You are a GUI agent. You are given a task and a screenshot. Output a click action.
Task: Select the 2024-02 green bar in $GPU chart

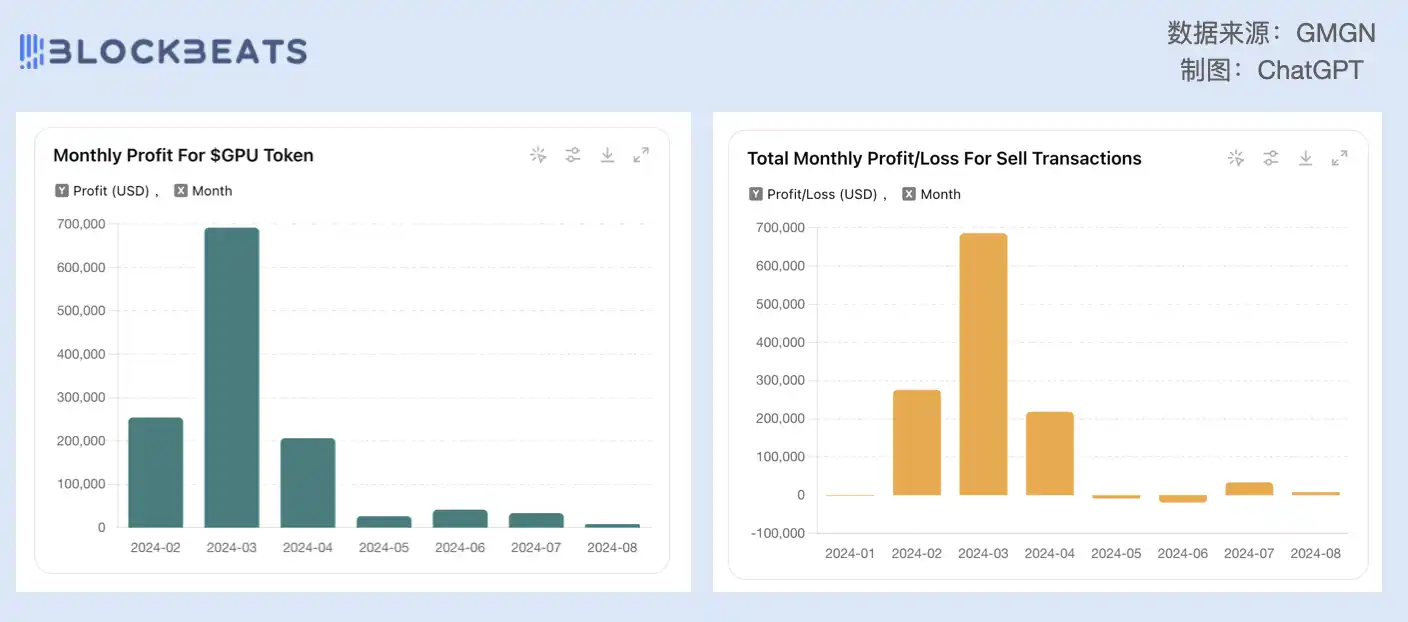(x=156, y=472)
